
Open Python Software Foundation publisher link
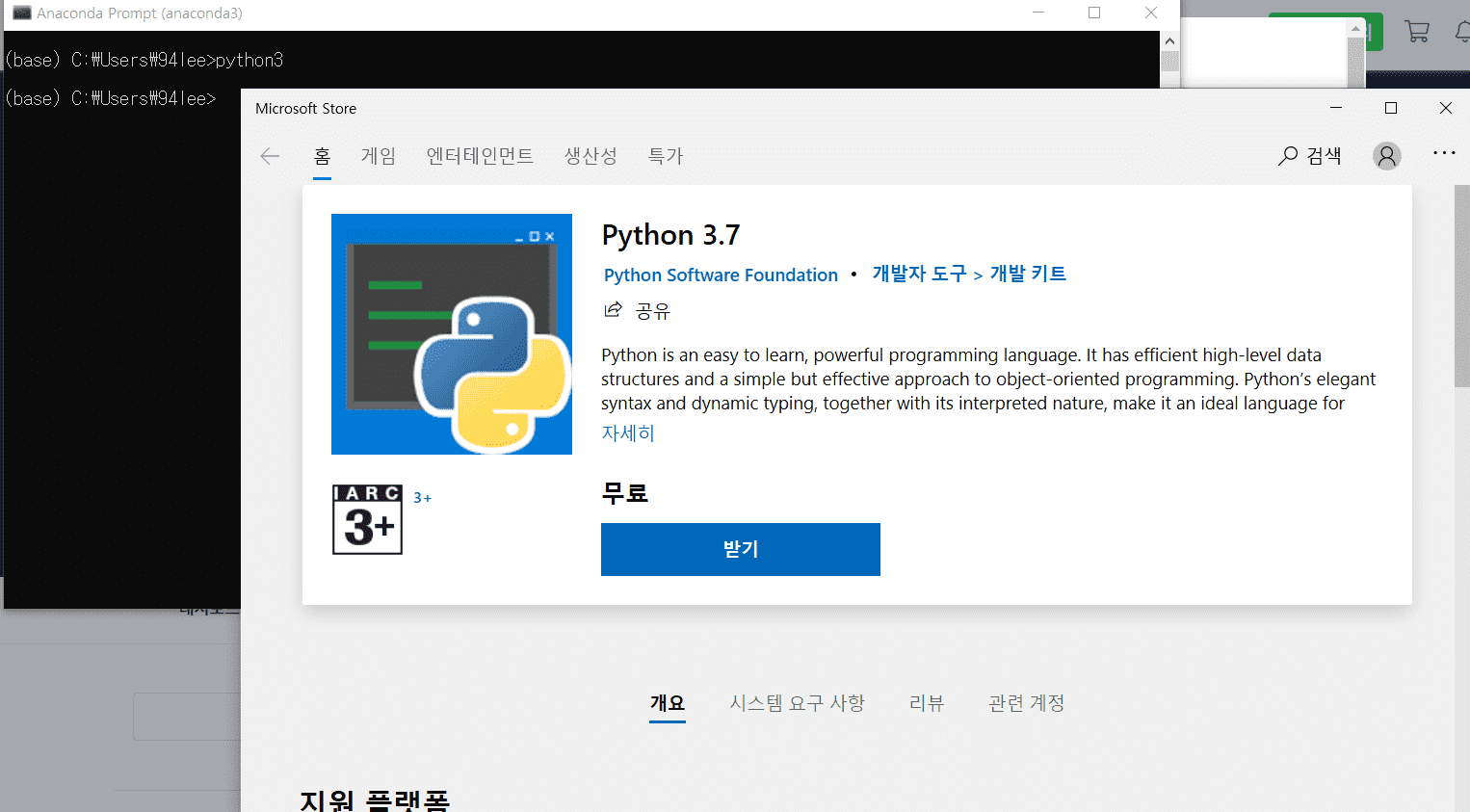click(x=721, y=275)
